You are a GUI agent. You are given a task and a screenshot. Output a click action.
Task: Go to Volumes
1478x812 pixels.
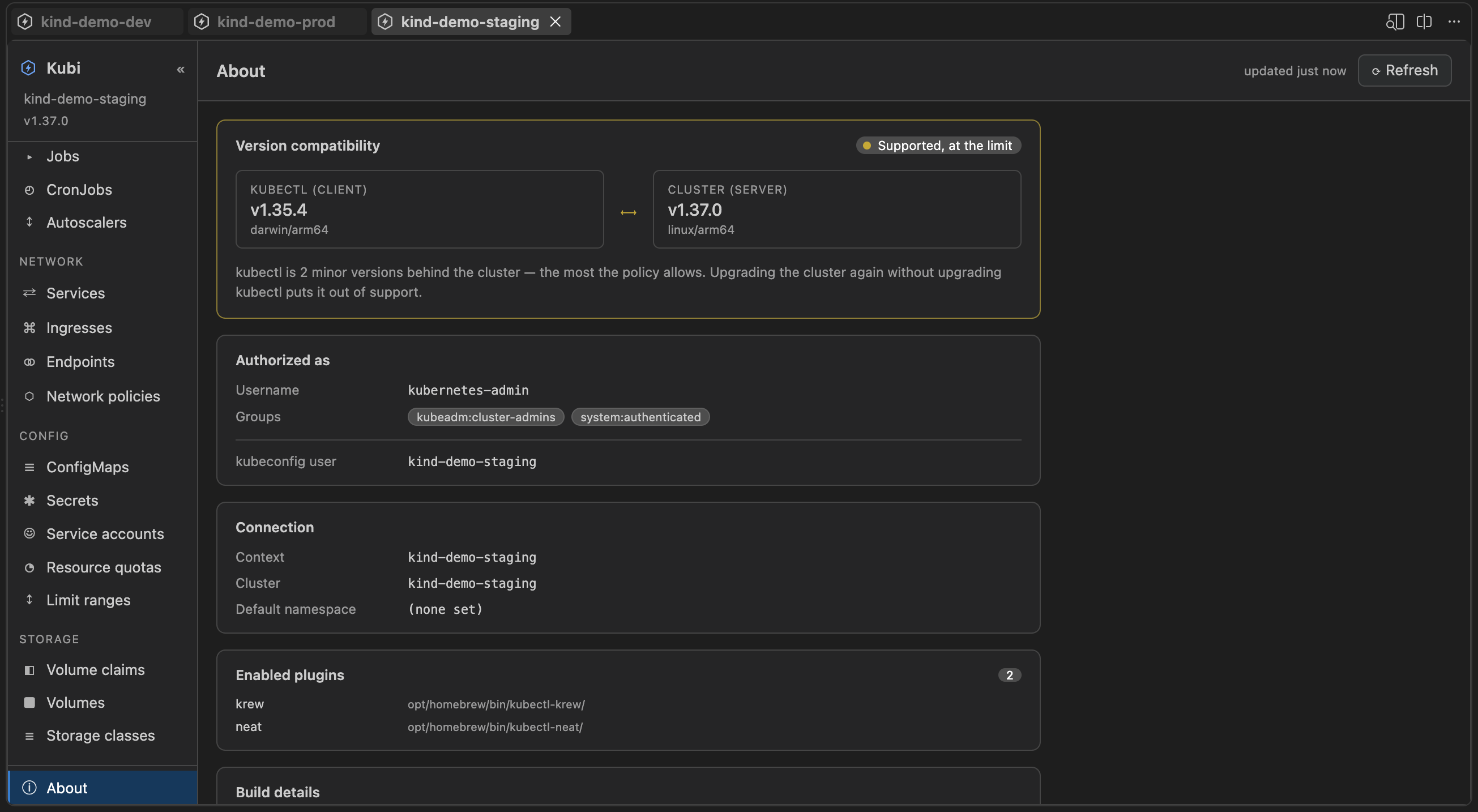coord(102,702)
